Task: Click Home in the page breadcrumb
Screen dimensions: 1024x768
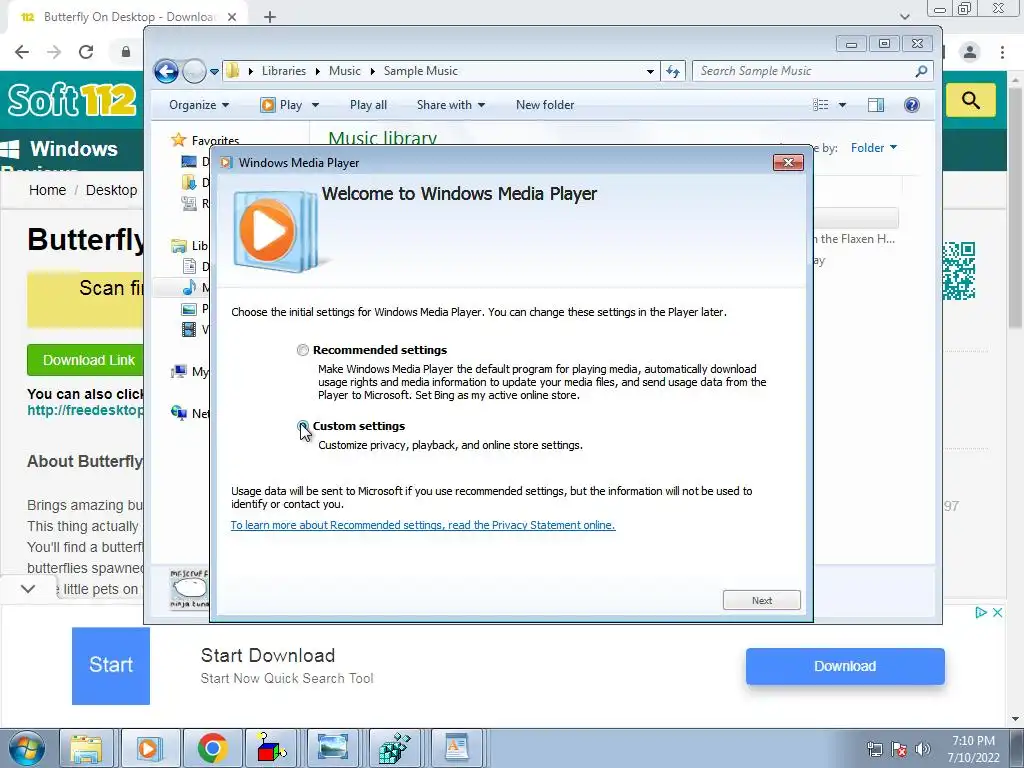Action: click(x=47, y=190)
